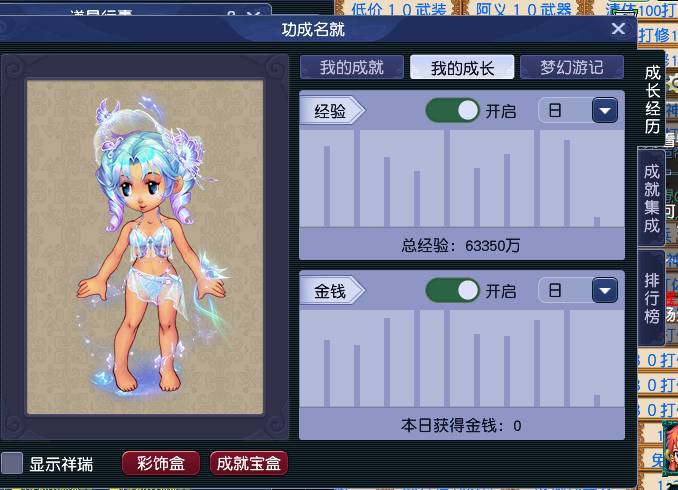Click the 经验 arrow label
Viewport: 678px width, 490px height.
(x=332, y=111)
